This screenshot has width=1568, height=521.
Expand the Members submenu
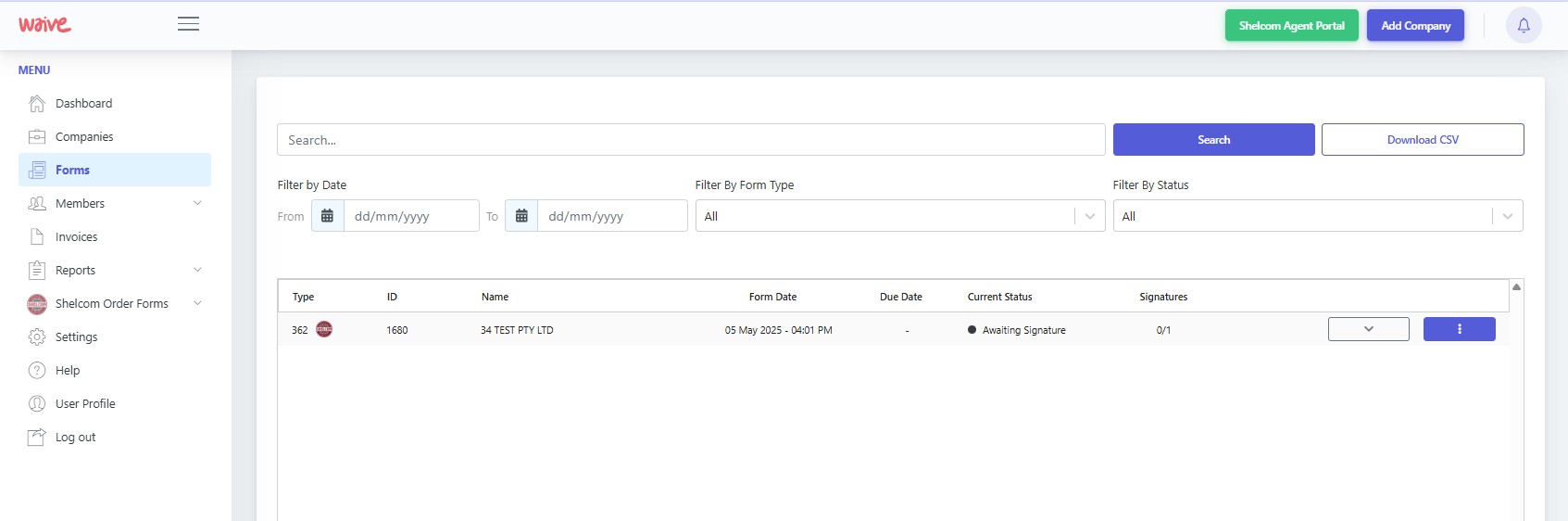click(x=197, y=203)
